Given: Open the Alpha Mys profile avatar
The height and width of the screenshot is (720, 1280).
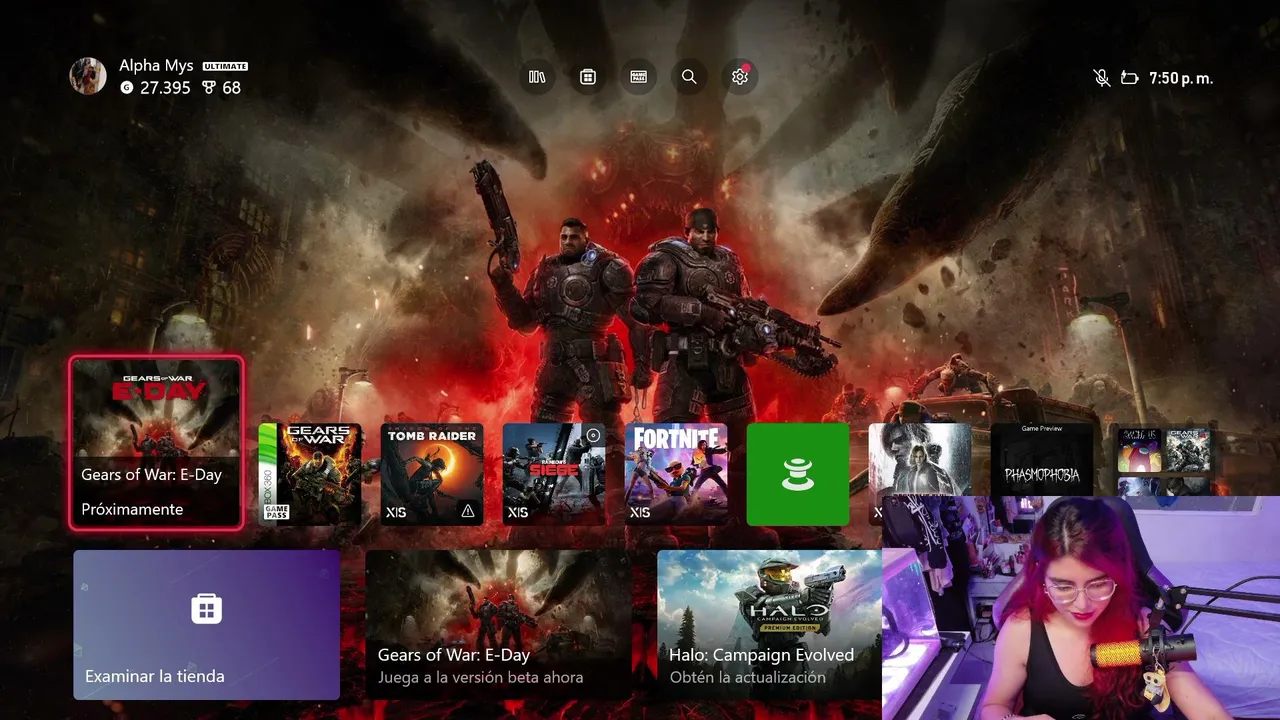Looking at the screenshot, I should [x=88, y=76].
